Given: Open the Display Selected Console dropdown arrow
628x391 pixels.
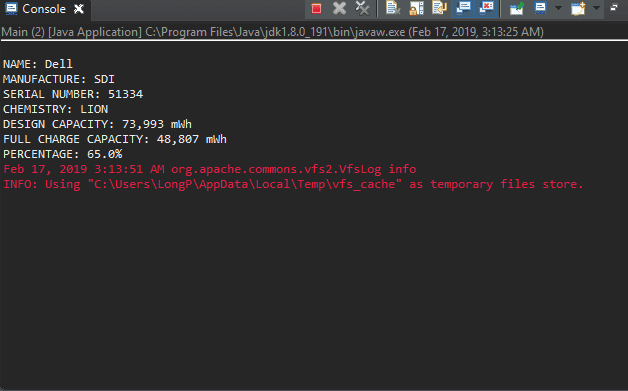Looking at the screenshot, I should coord(558,8).
